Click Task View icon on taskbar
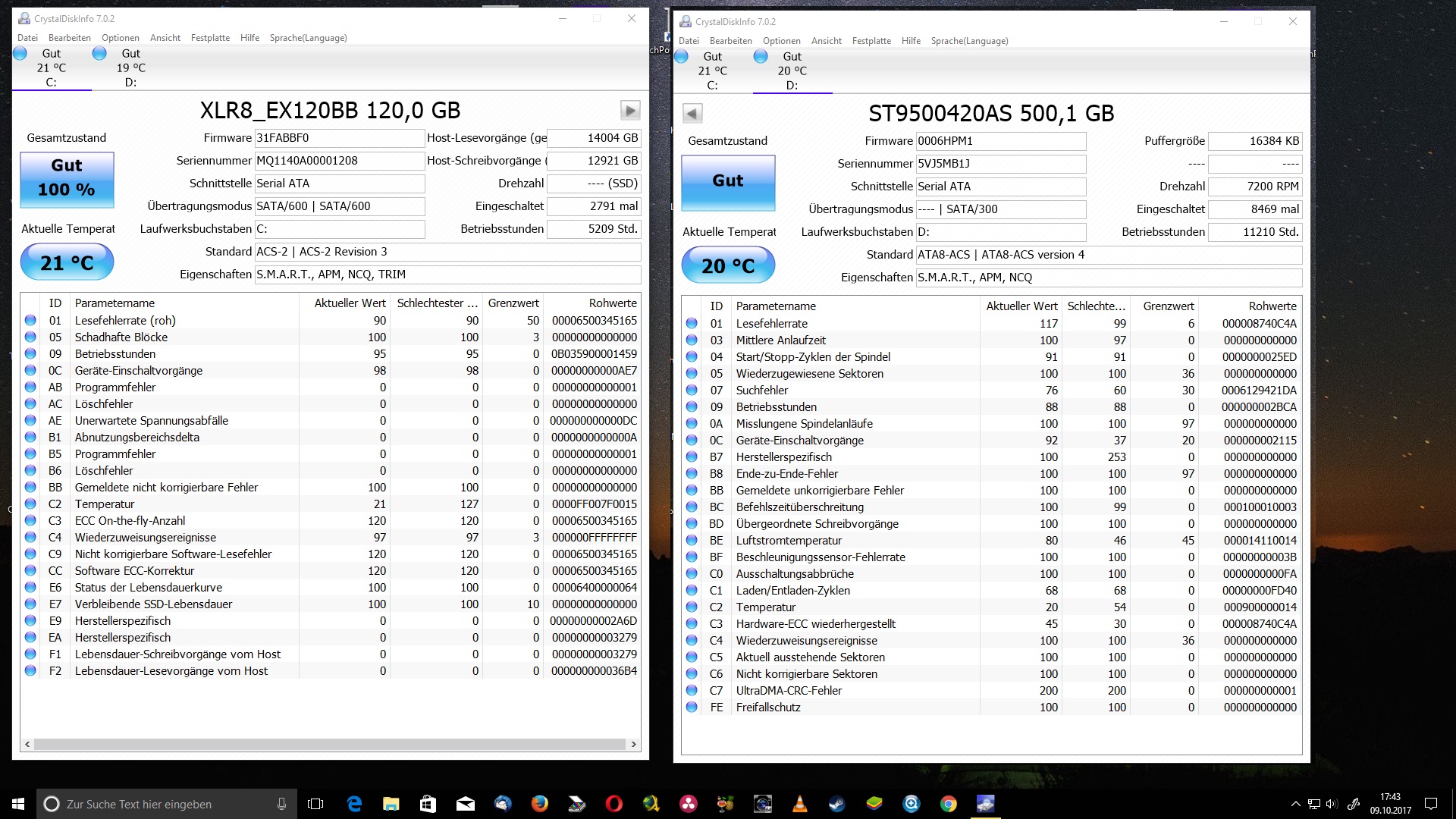Viewport: 1456px width, 819px height. tap(315, 804)
